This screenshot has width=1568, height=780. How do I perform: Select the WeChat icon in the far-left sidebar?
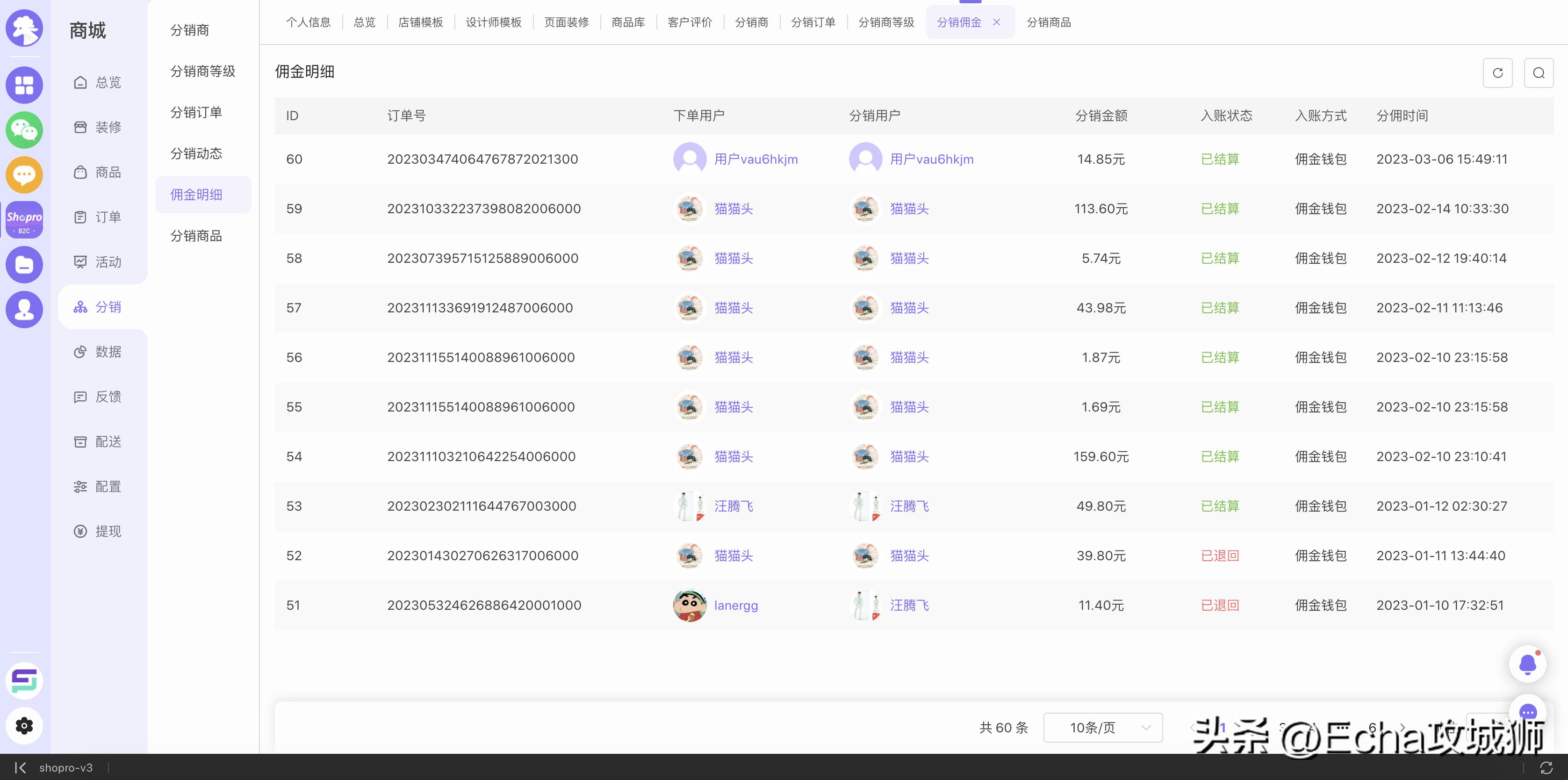(x=24, y=130)
